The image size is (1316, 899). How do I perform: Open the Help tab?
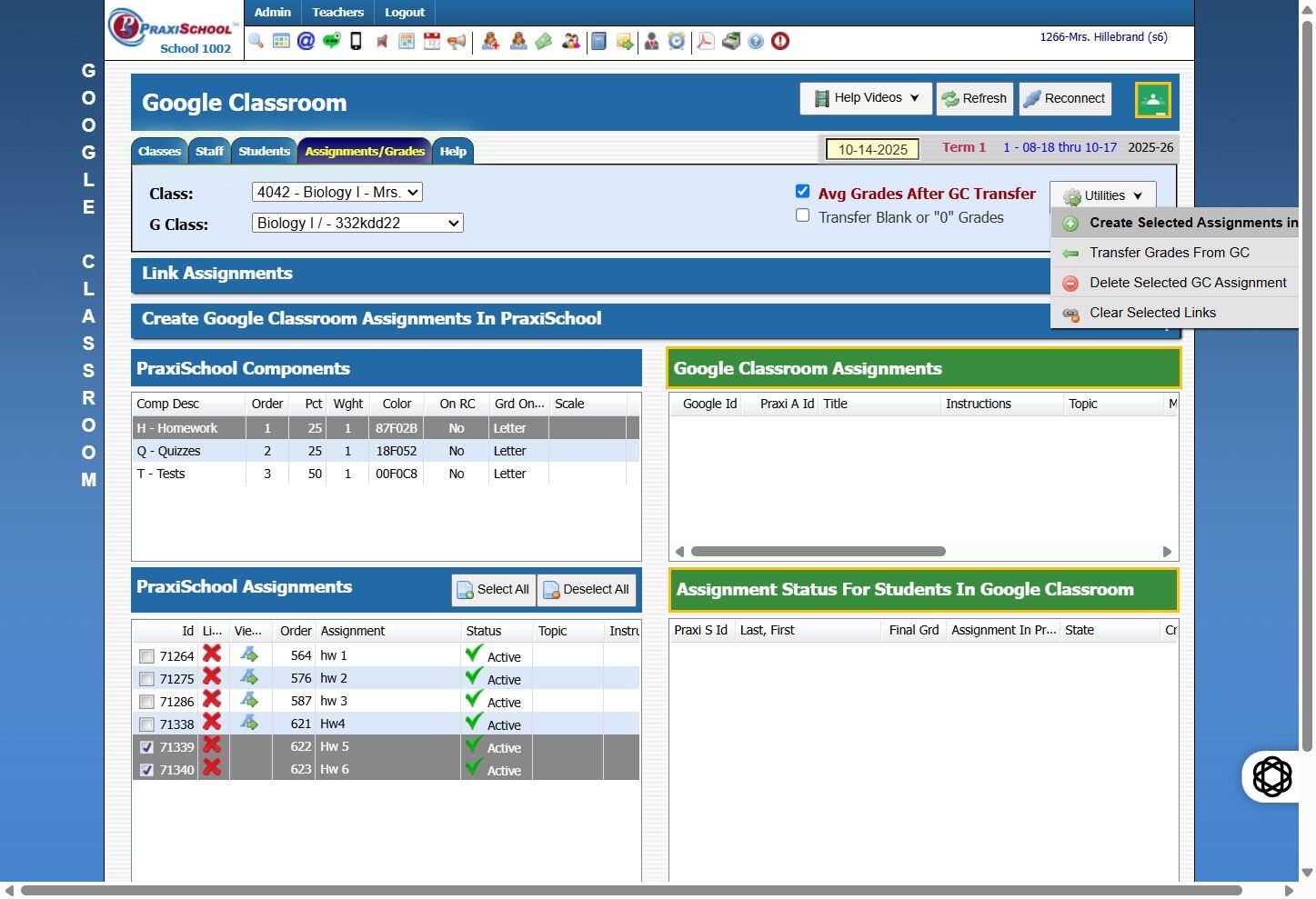click(x=453, y=151)
